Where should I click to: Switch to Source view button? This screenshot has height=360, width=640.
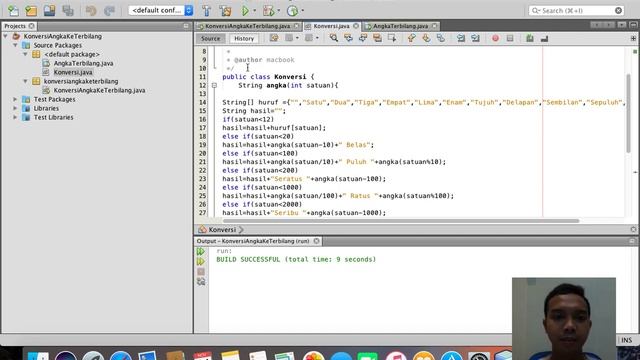tap(210, 38)
